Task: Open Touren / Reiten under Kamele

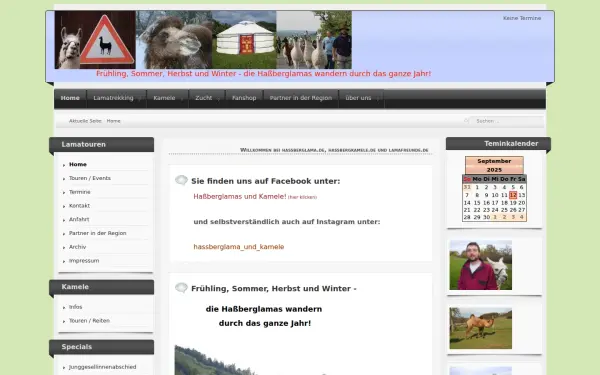Action: click(x=89, y=321)
